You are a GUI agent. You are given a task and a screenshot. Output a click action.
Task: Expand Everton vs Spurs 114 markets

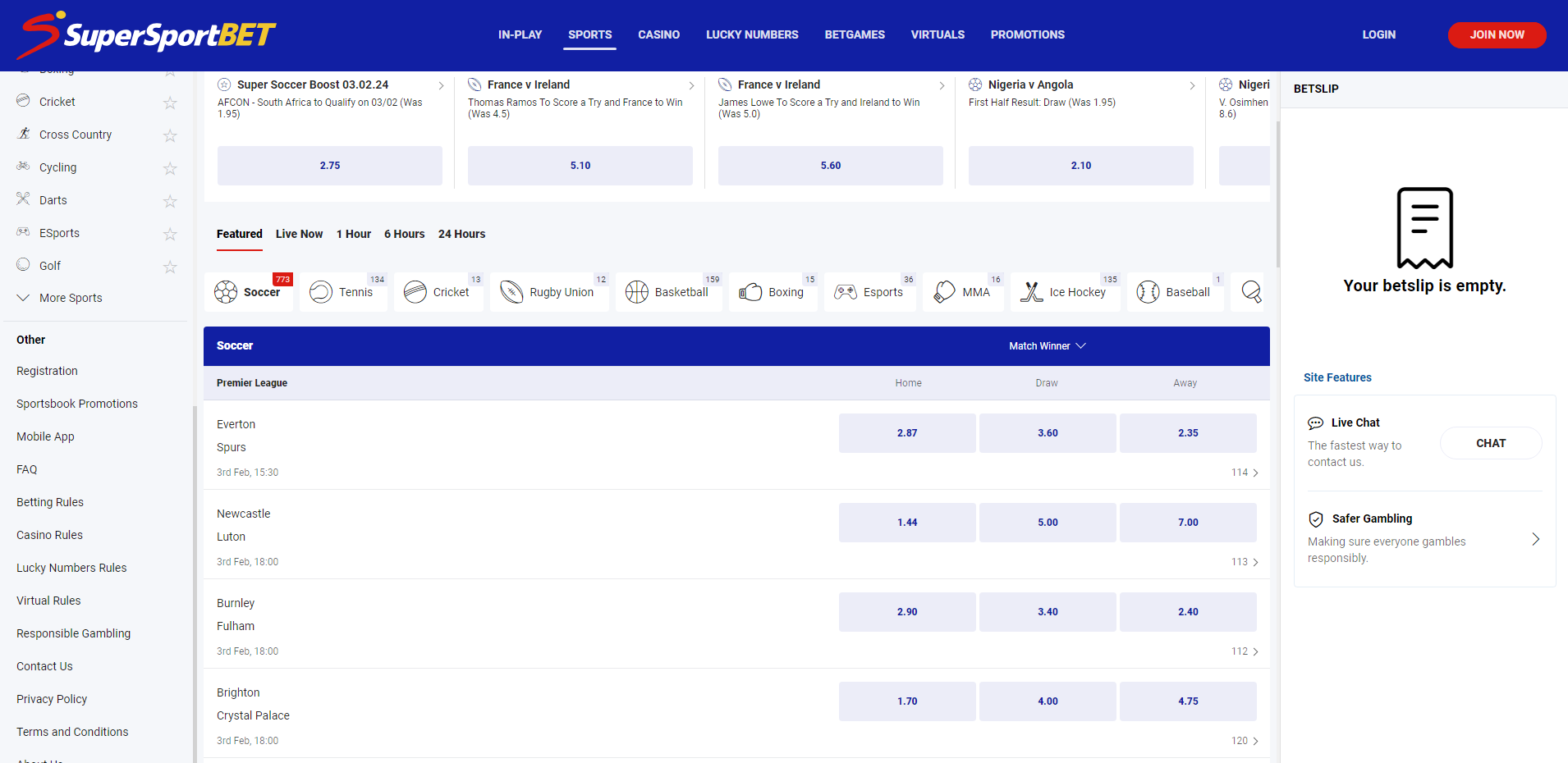point(1245,473)
